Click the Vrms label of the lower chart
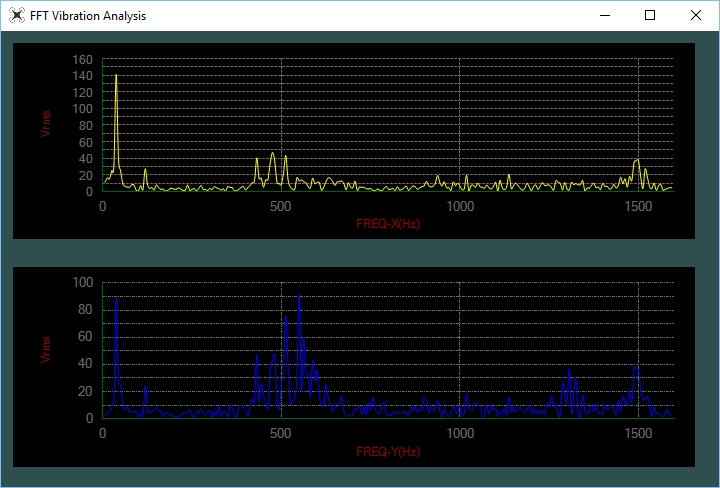The width and height of the screenshot is (720, 488). [45, 350]
